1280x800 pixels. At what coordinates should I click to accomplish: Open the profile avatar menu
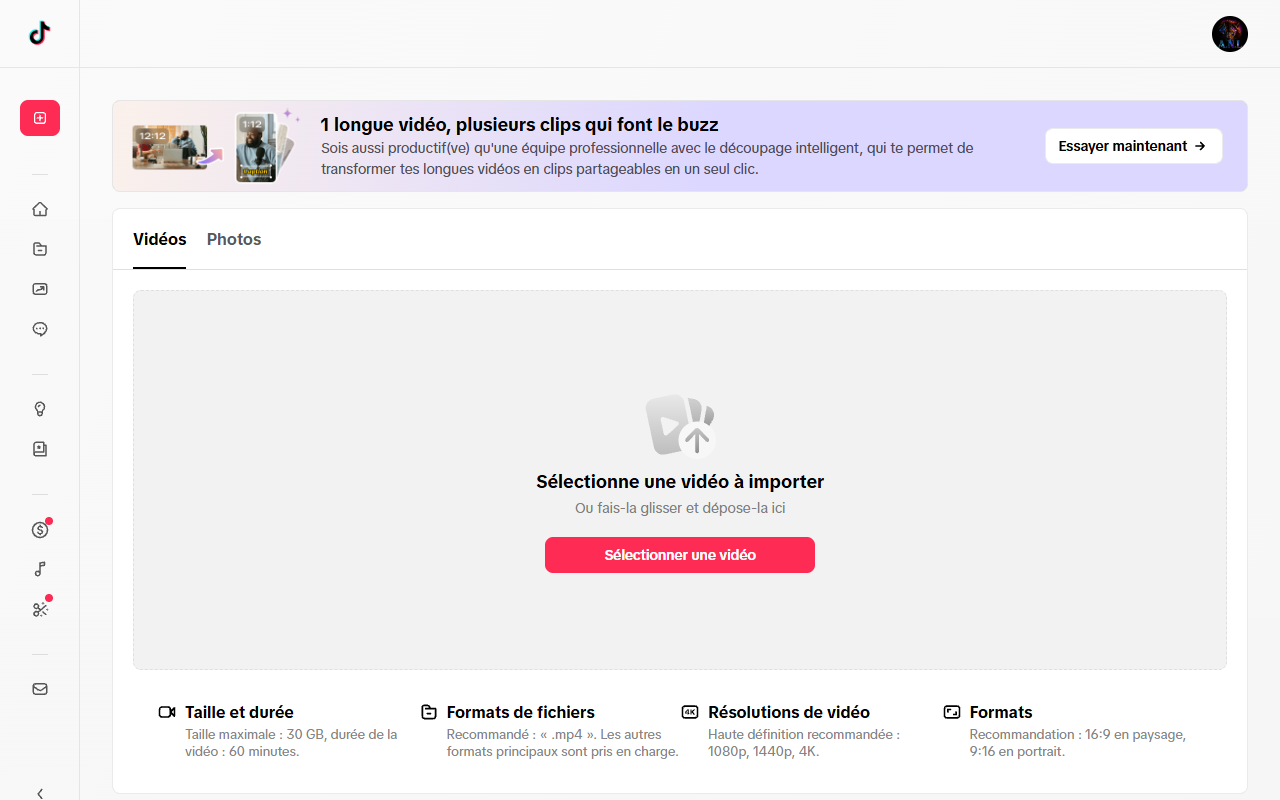tap(1230, 34)
